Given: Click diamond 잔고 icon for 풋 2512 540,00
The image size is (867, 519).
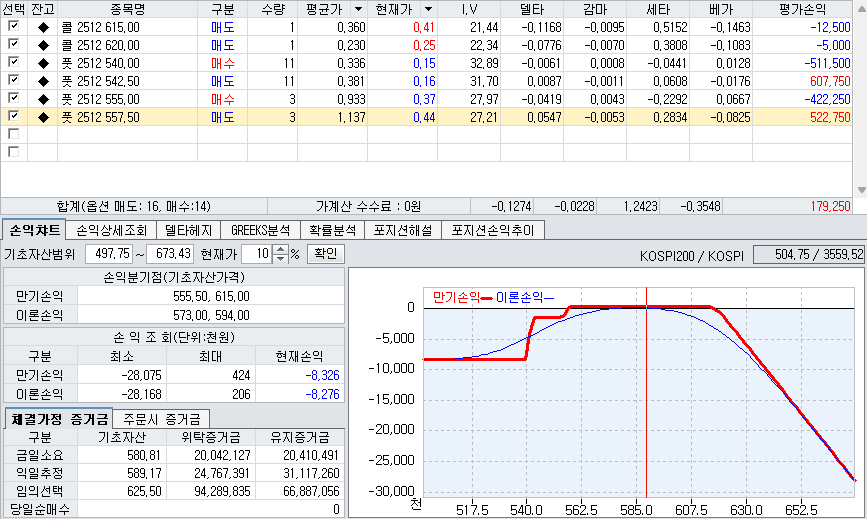Looking at the screenshot, I should tap(43, 63).
